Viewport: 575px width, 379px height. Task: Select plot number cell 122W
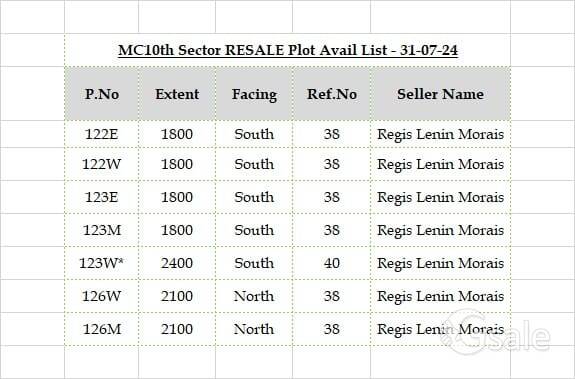click(102, 164)
